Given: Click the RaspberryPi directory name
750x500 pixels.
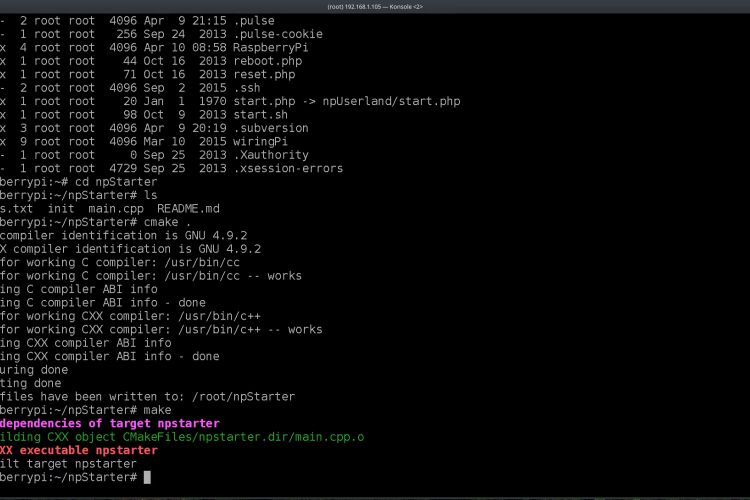Looking at the screenshot, I should (x=271, y=48).
